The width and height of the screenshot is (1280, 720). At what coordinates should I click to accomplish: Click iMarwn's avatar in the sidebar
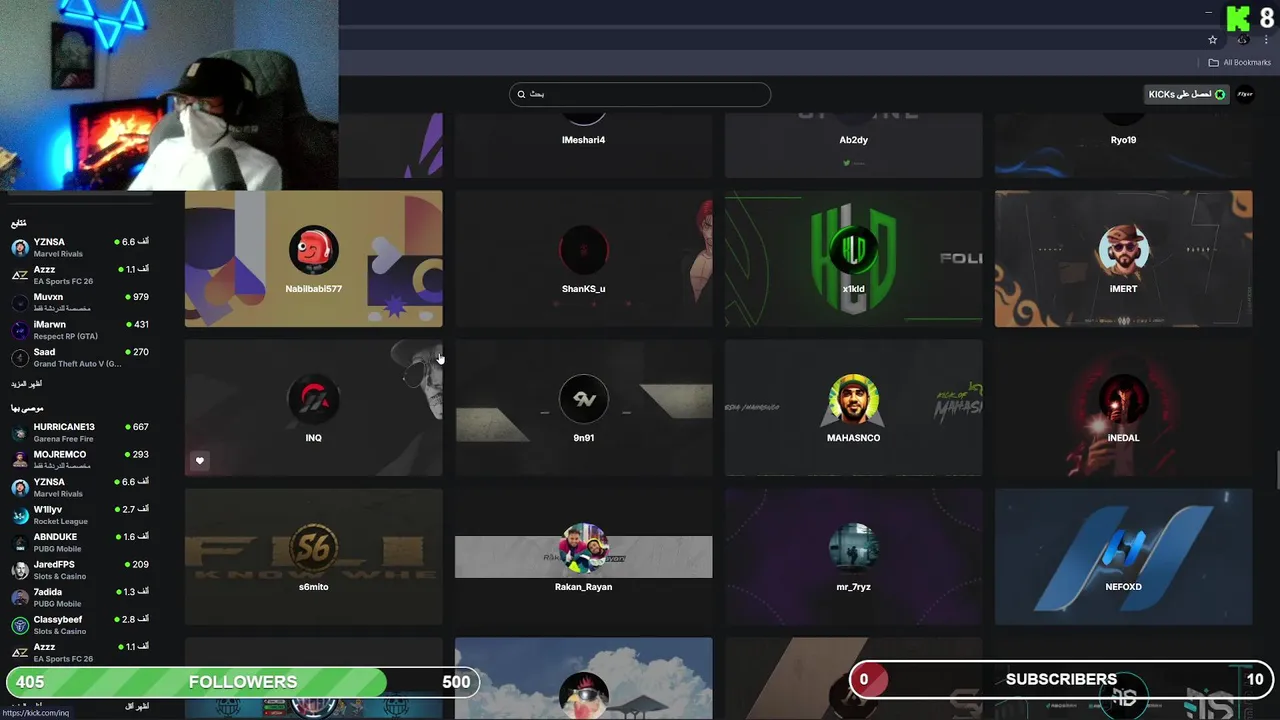tap(20, 330)
